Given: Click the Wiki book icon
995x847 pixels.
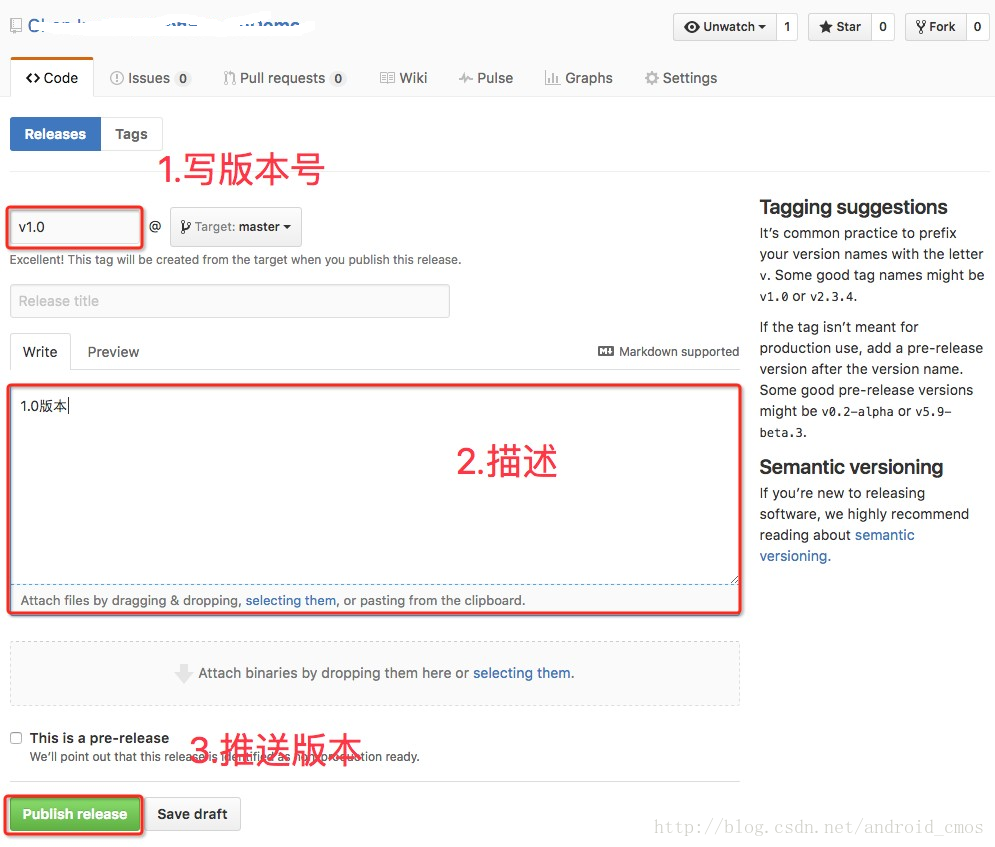Looking at the screenshot, I should pyautogui.click(x=387, y=78).
